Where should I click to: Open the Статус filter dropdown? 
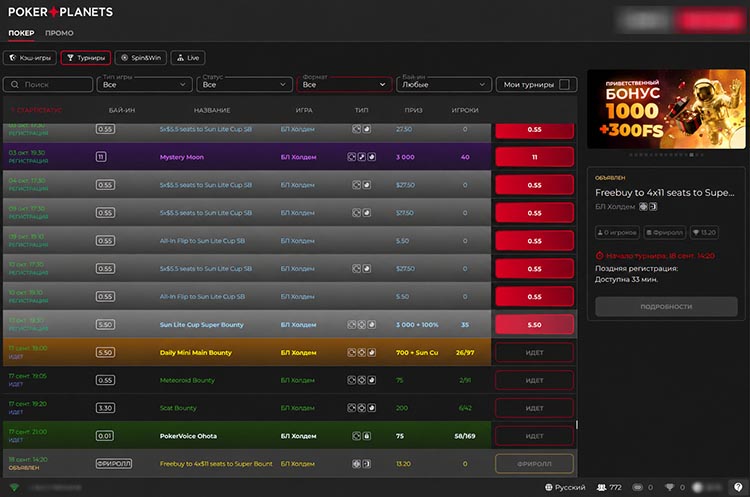click(244, 85)
